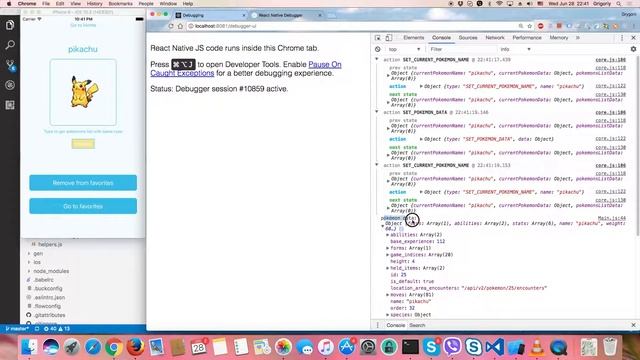Bookmark the page with the star icon
The height and width of the screenshot is (360, 640).
(x=530, y=26)
